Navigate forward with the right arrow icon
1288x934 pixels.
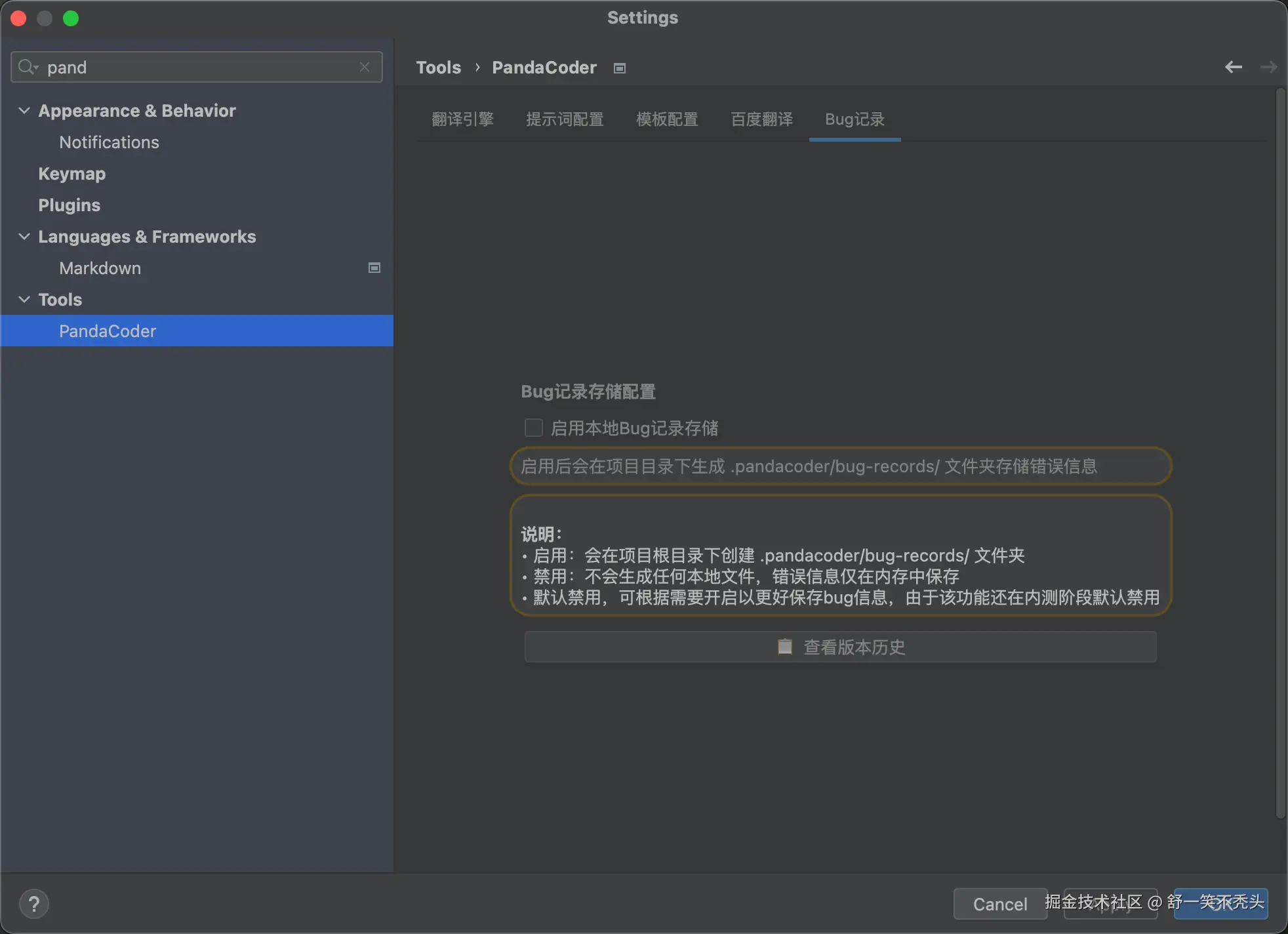point(1269,66)
